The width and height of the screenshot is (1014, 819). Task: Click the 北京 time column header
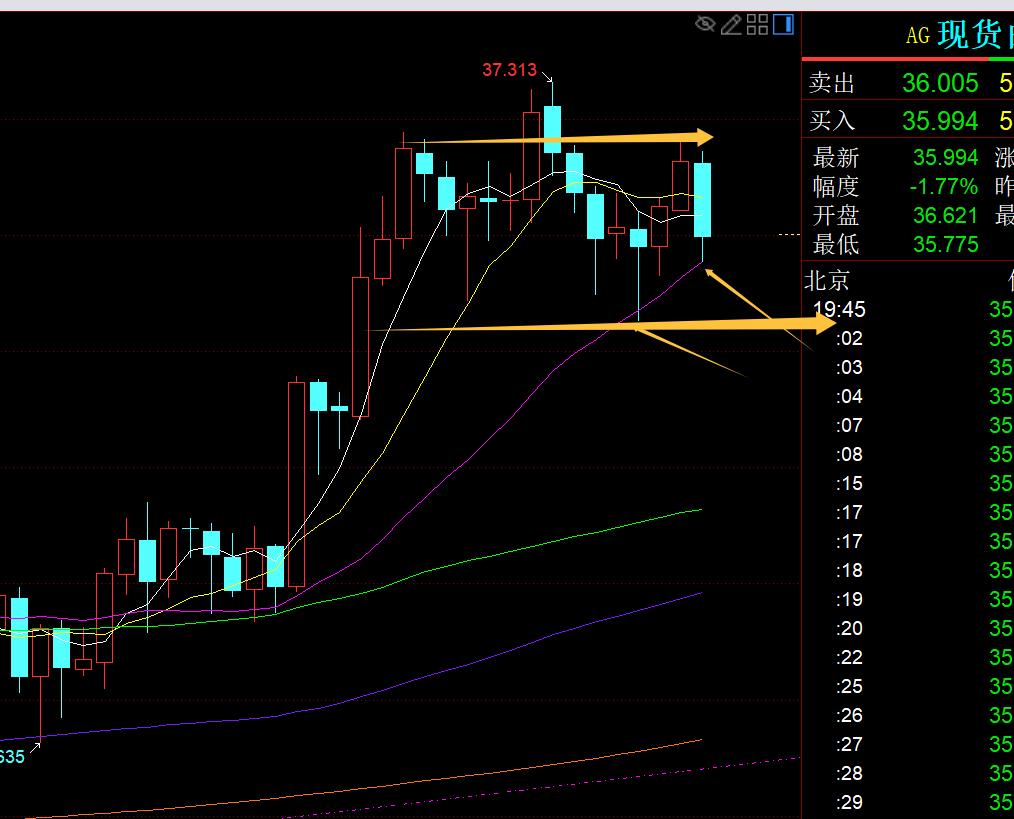[x=827, y=280]
